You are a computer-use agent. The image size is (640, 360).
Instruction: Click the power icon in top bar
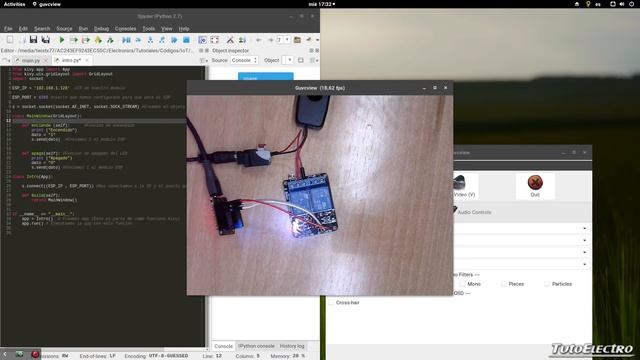tap(631, 4)
